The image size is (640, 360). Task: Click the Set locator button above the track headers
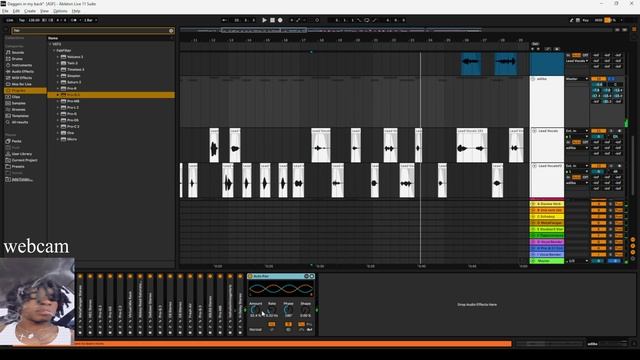[x=535, y=44]
